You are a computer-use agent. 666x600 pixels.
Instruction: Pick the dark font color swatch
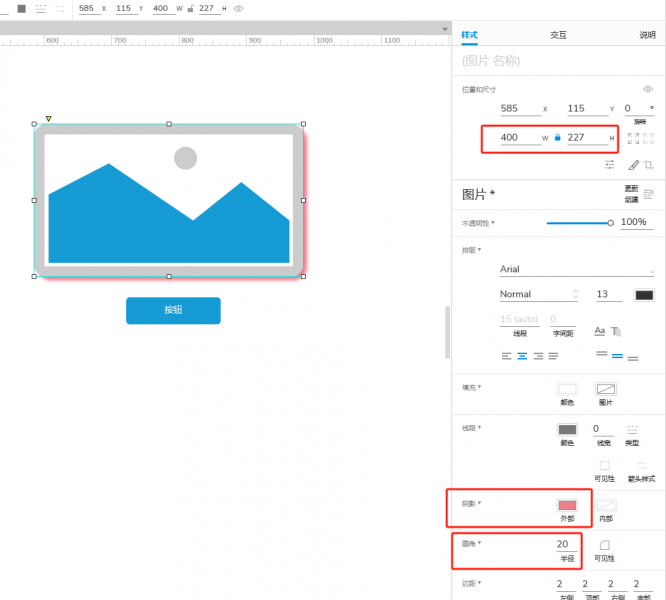[x=644, y=295]
